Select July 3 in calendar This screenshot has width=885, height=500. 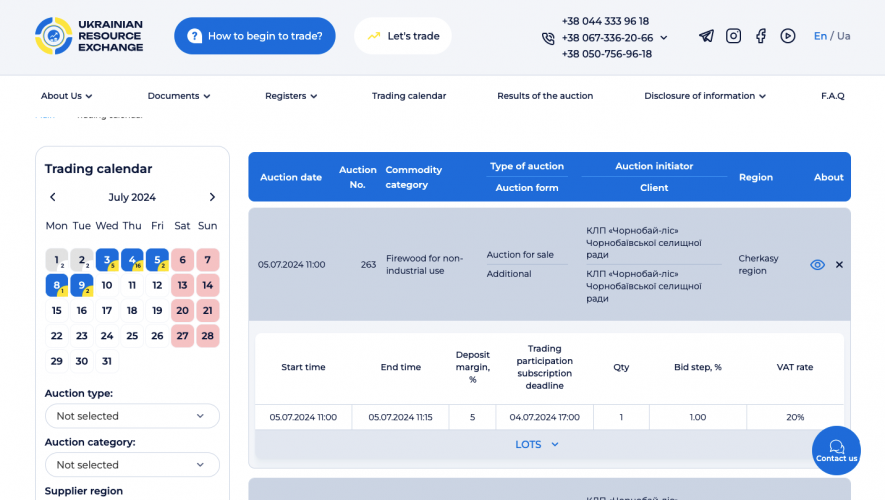107,260
